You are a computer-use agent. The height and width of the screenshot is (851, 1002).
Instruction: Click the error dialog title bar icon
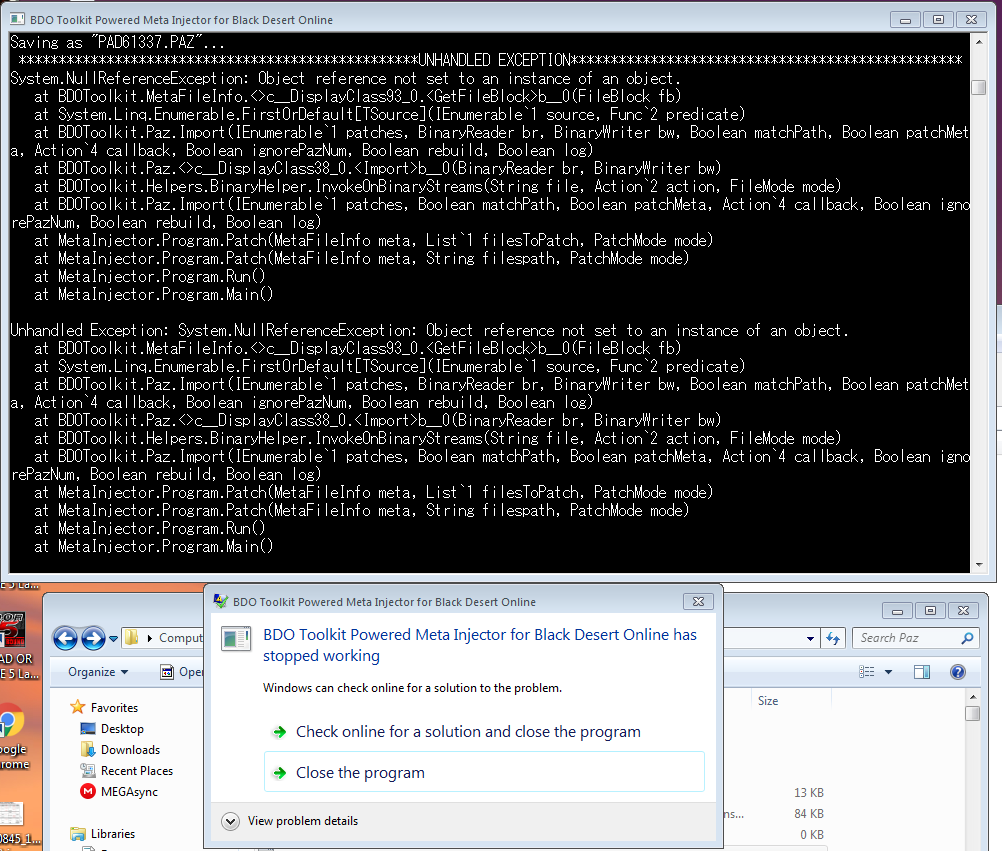pos(221,601)
